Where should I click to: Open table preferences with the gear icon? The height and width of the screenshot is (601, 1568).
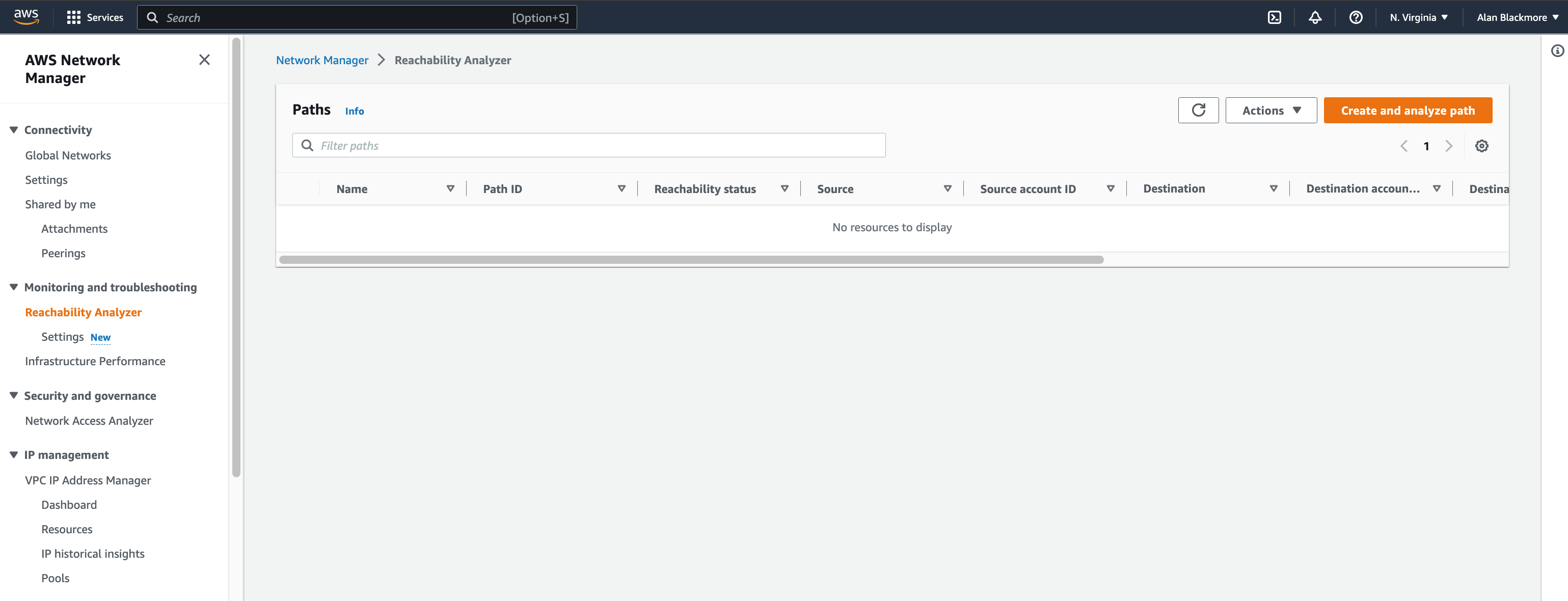[1481, 145]
